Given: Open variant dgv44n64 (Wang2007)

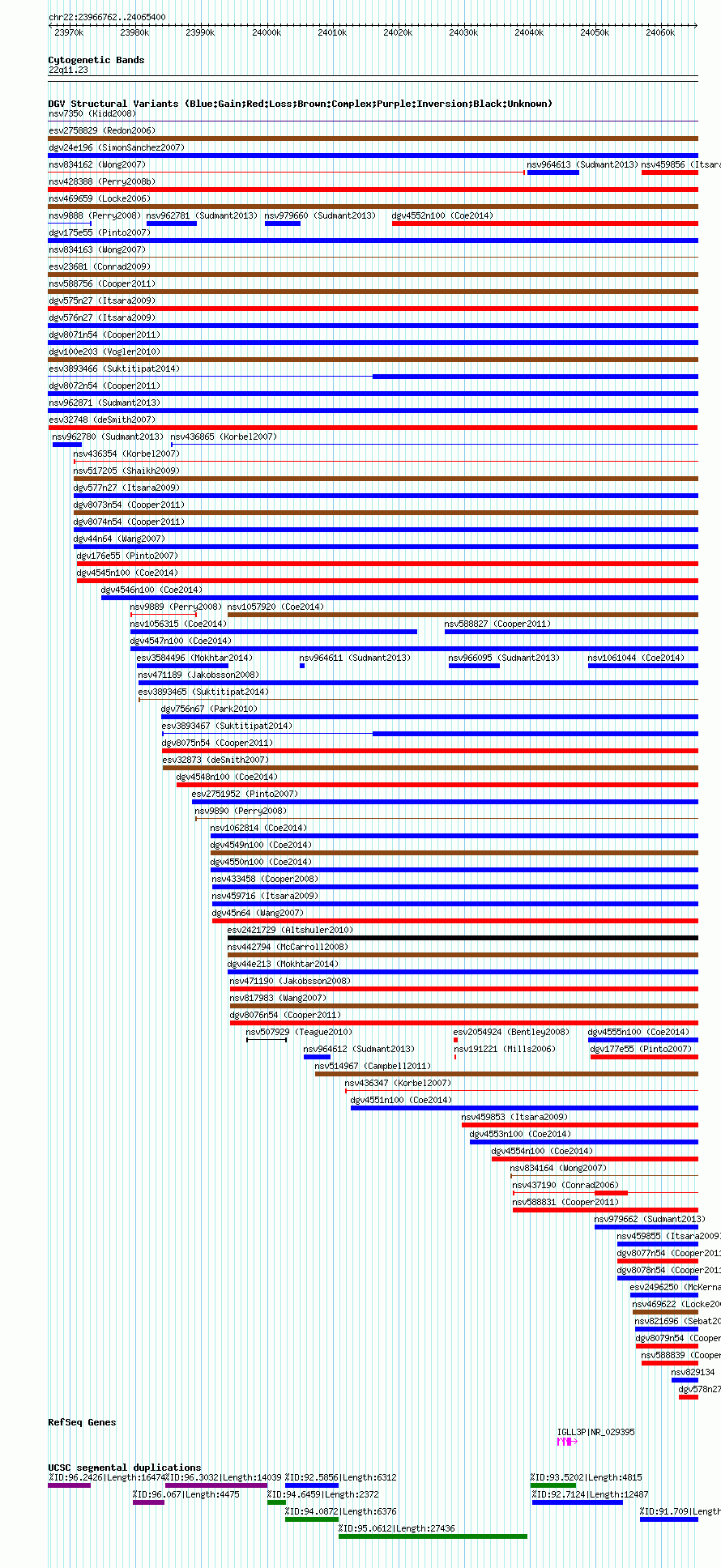Looking at the screenshot, I should click(386, 547).
